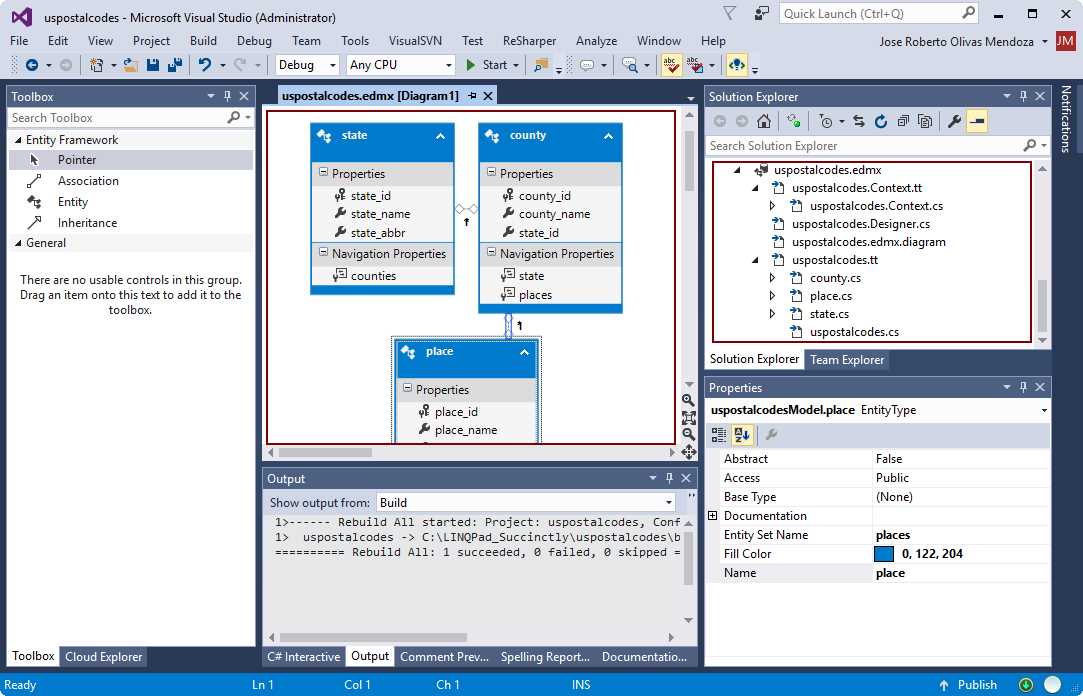Switch to the Team Explorer tab
The image size is (1083, 696).
(847, 360)
